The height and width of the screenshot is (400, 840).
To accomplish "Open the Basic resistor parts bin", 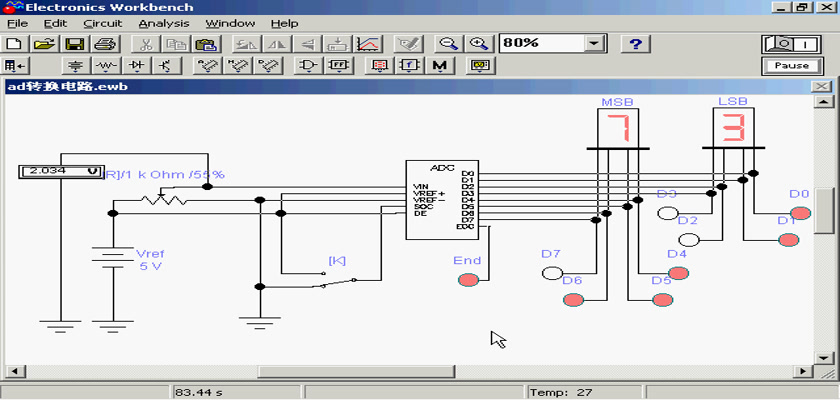I will (107, 66).
